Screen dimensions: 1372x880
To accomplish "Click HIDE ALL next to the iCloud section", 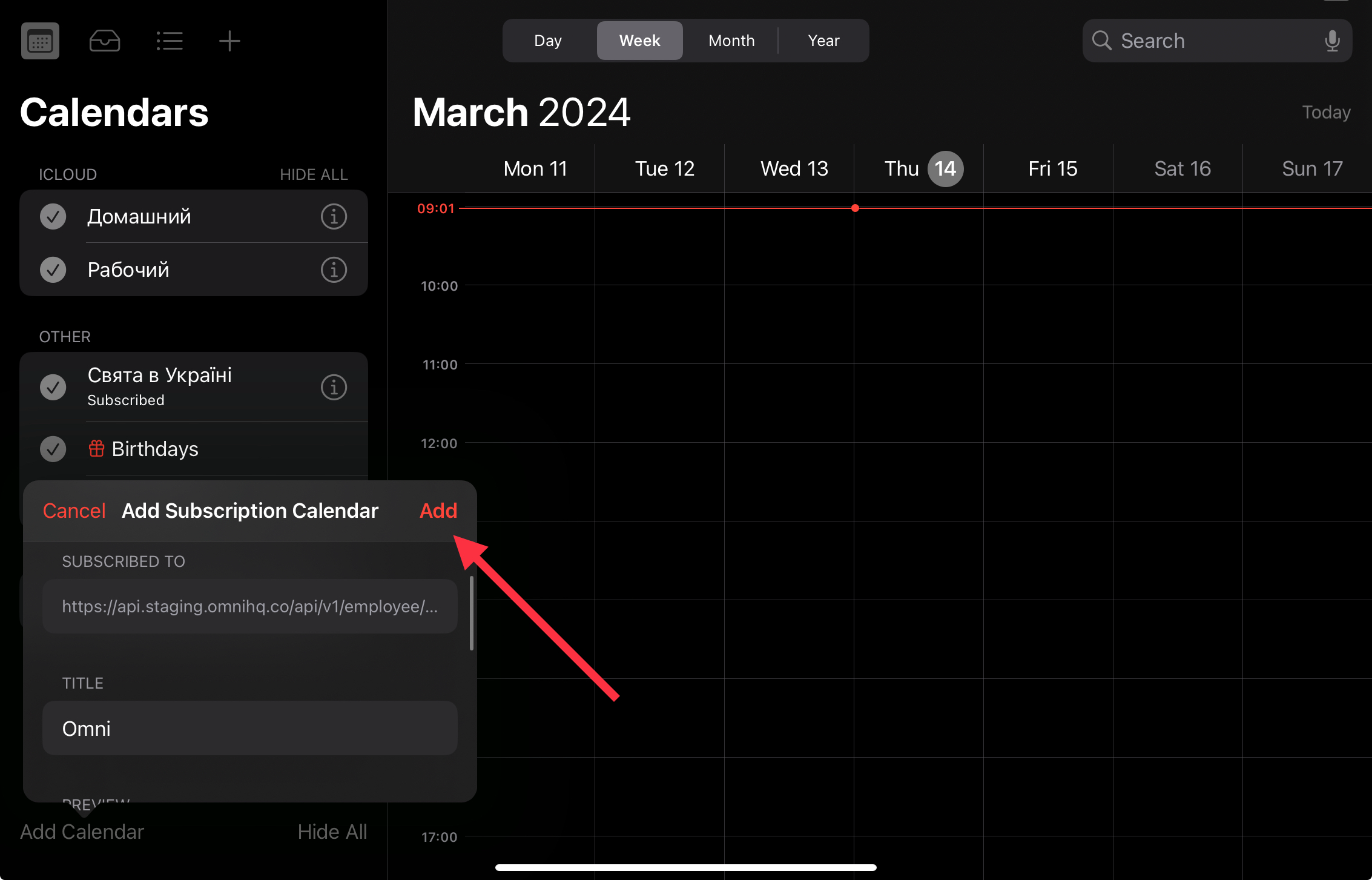I will pos(314,175).
